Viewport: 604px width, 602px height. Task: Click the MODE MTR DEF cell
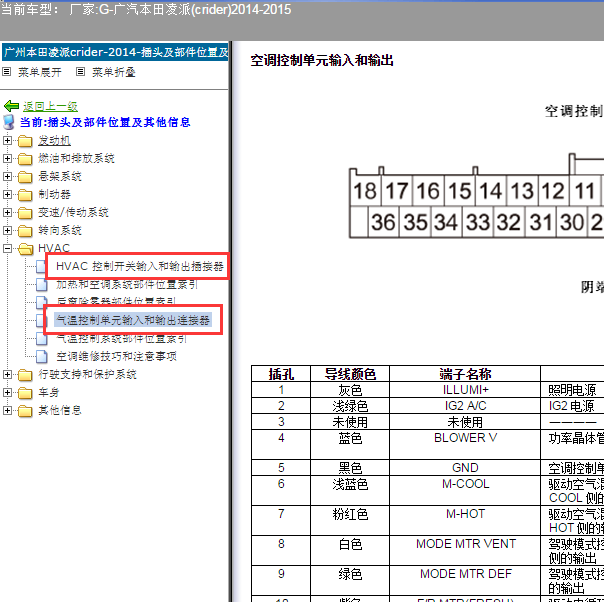[465, 580]
